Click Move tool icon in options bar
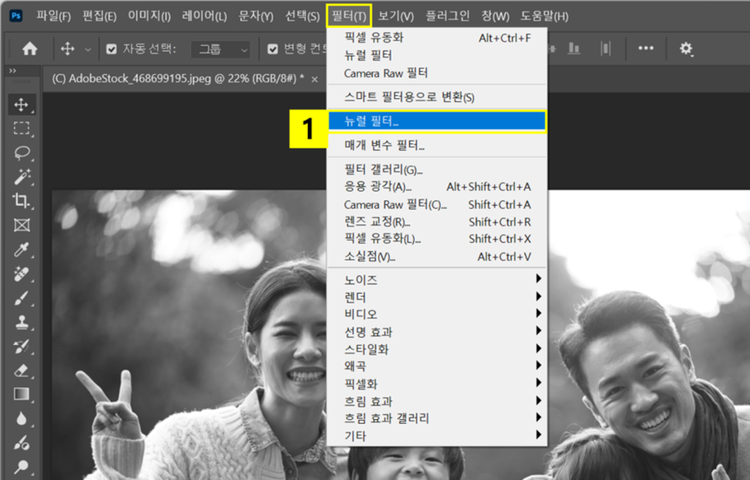Image resolution: width=750 pixels, height=480 pixels. 67,49
